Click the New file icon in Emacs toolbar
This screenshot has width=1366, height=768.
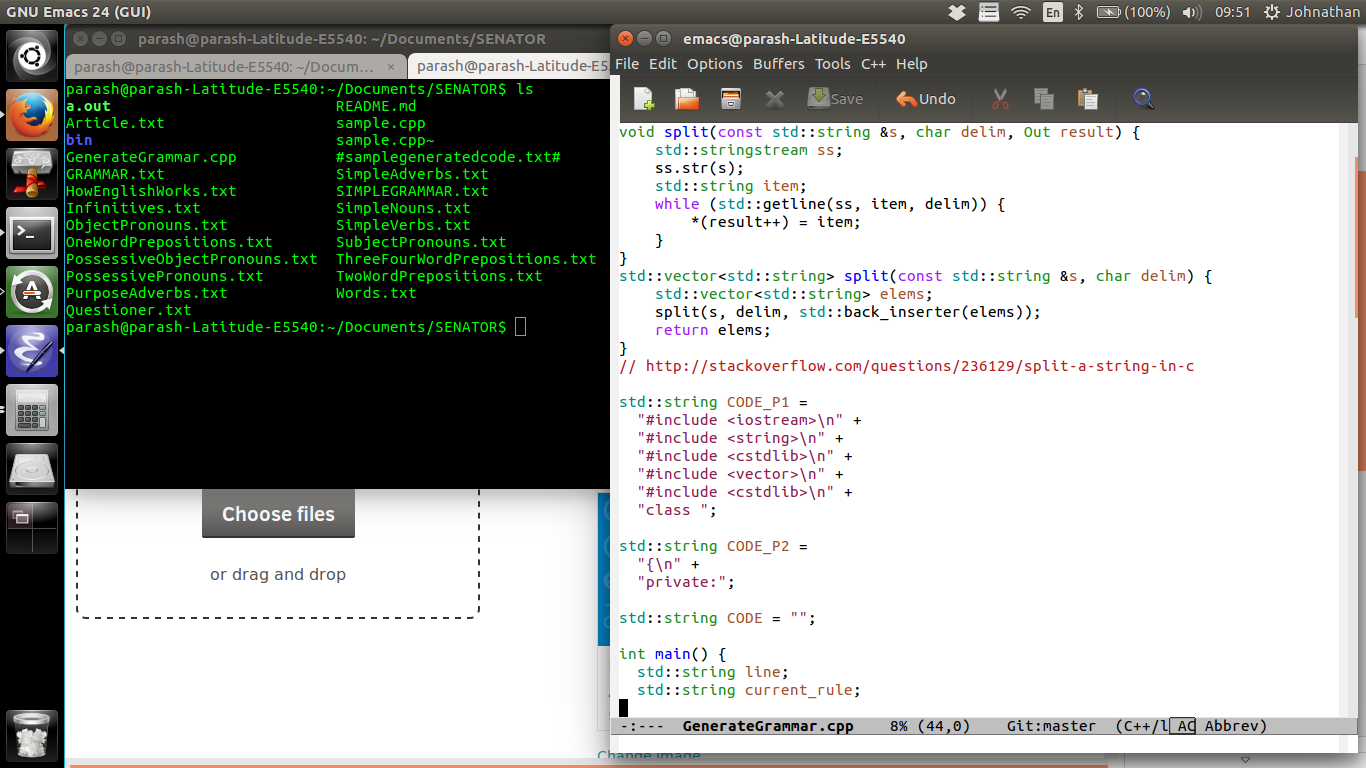tap(643, 99)
